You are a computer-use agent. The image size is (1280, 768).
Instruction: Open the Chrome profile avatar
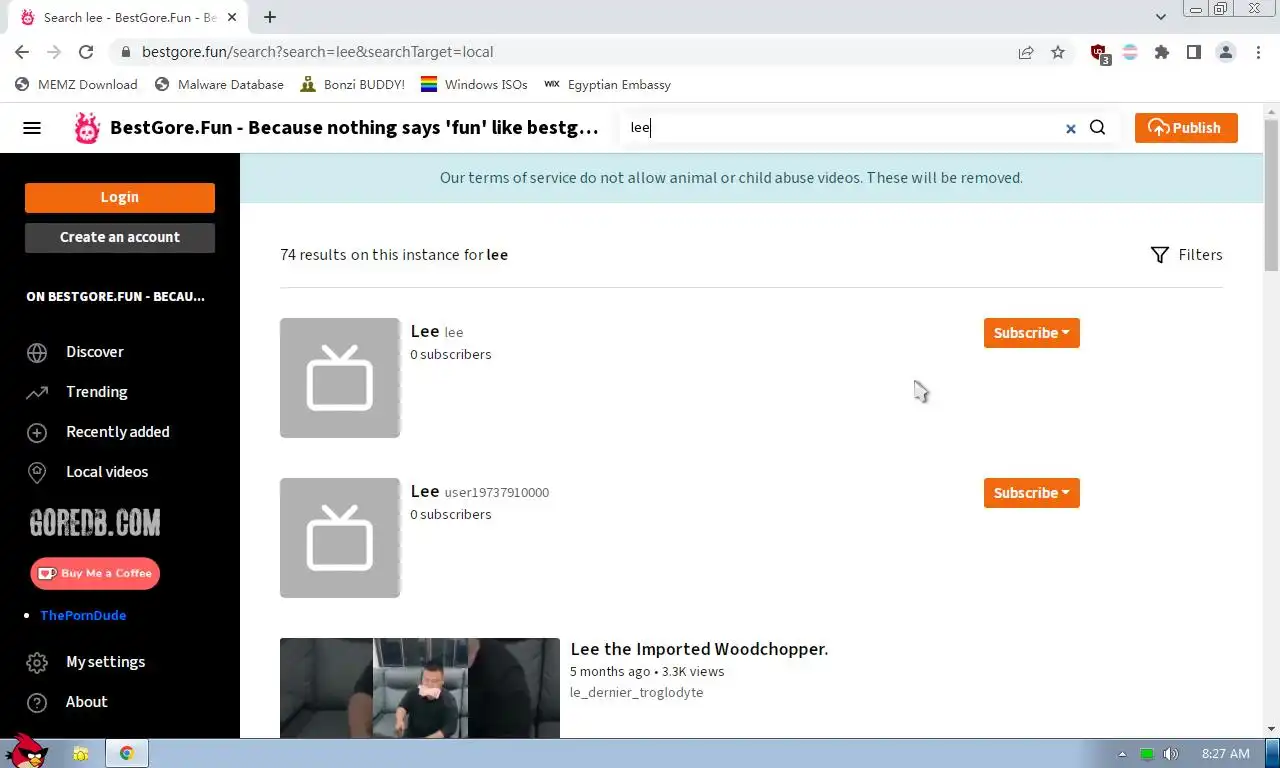coord(1226,52)
